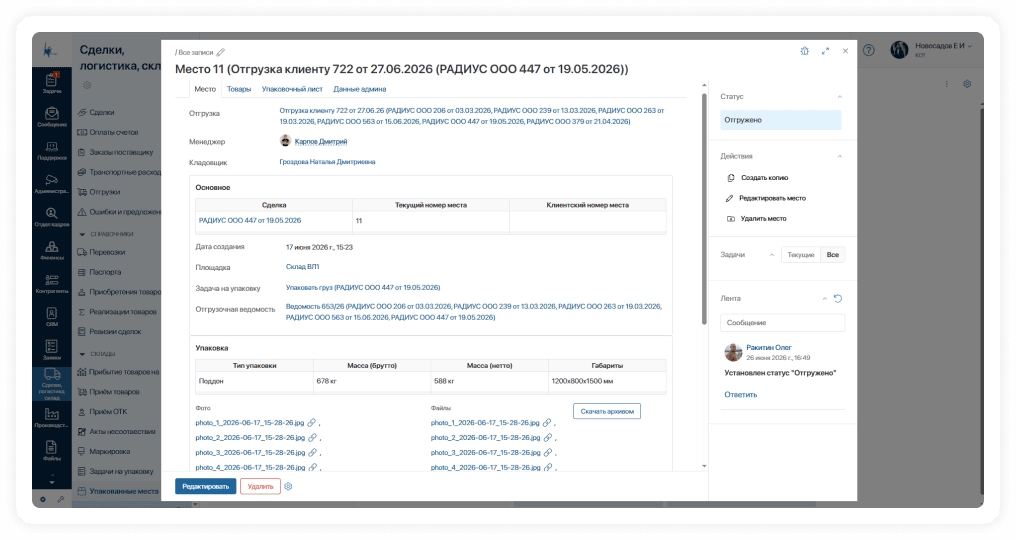The height and width of the screenshot is (540, 1016).
Task: Click the expand-to-fullscreen arrows icon
Action: tap(825, 51)
